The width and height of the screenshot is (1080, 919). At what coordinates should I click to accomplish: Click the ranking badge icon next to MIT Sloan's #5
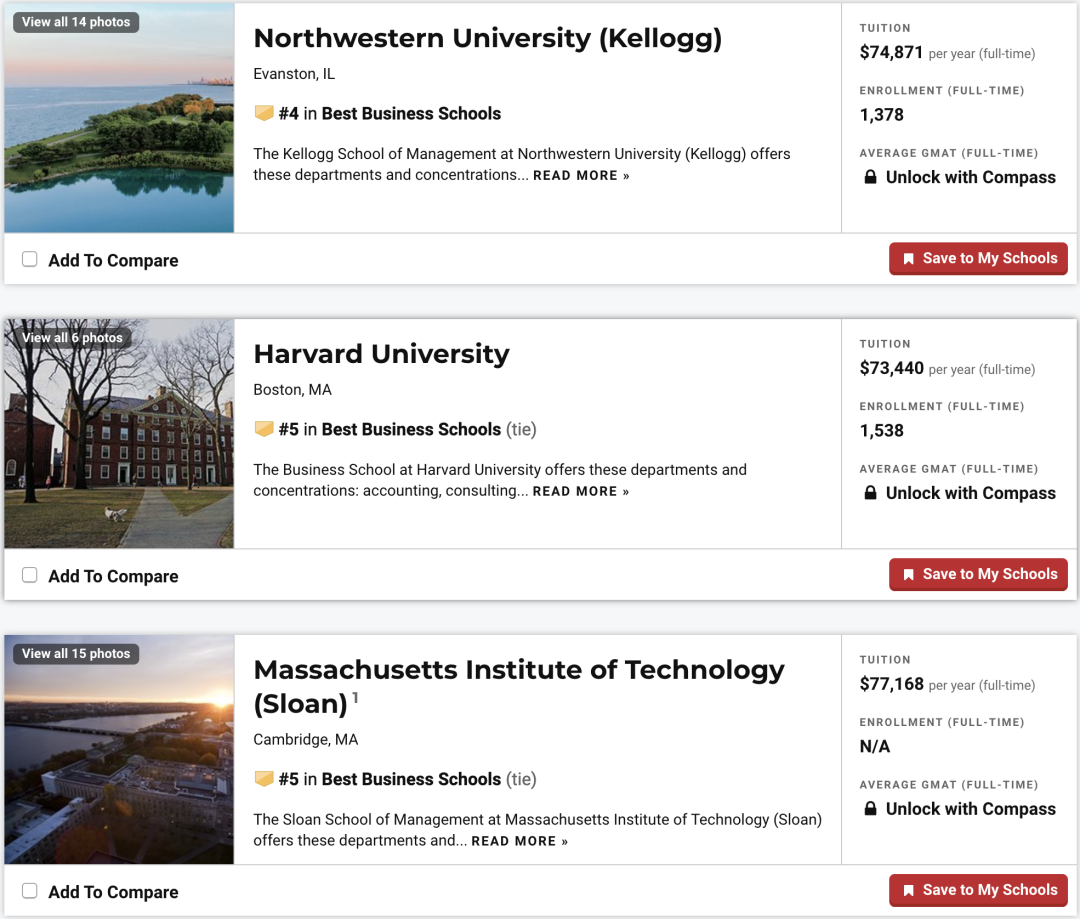pos(264,778)
